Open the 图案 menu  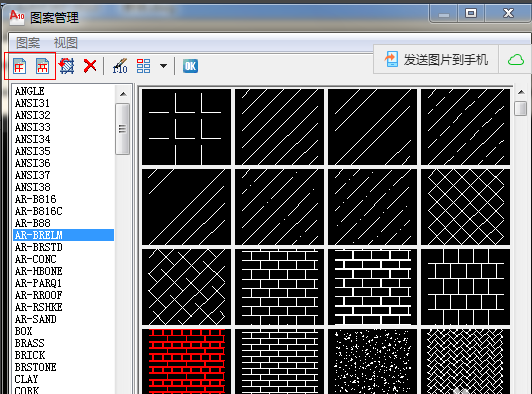pos(28,43)
